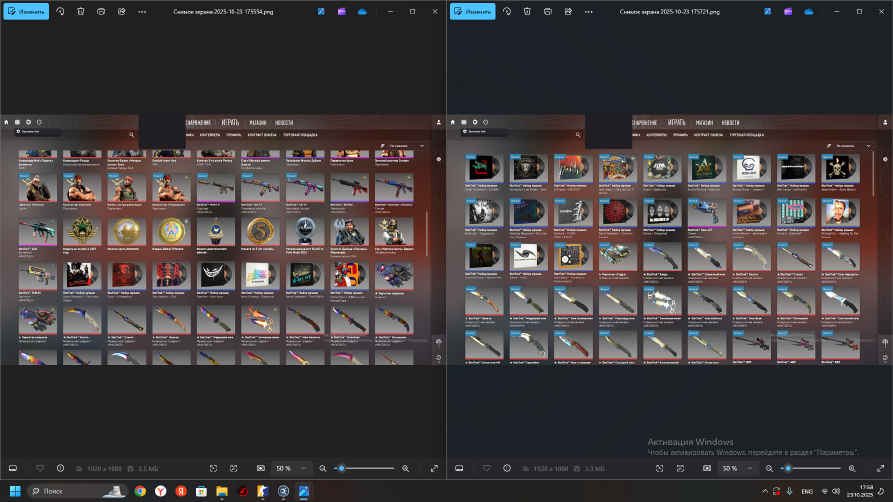Screen dimensions: 893x502
Task: Open Clipchamp icon in right Photos title bar
Action: [788, 11]
